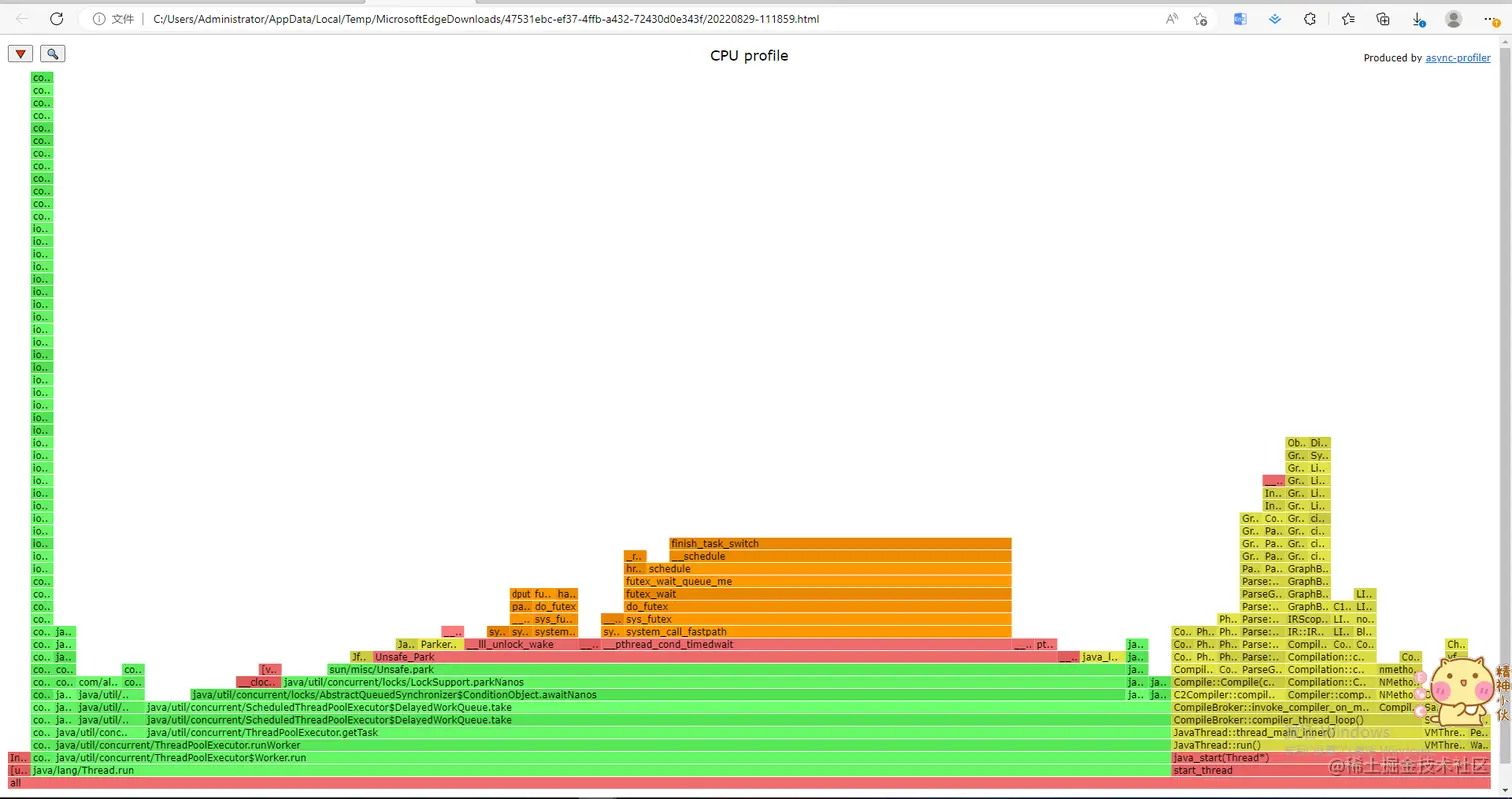
Task: Select the C2Compiler::compil.. frame
Action: 1228,695
